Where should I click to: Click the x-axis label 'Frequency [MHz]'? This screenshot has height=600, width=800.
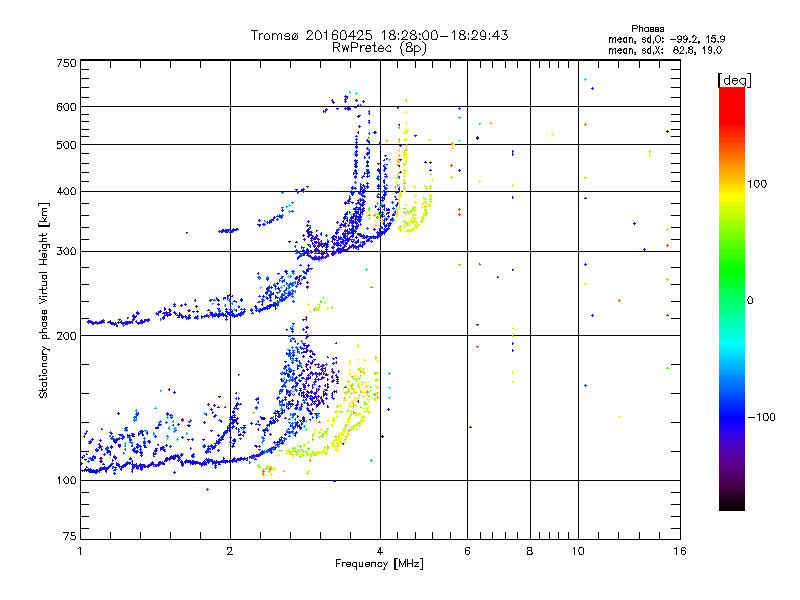point(379,564)
